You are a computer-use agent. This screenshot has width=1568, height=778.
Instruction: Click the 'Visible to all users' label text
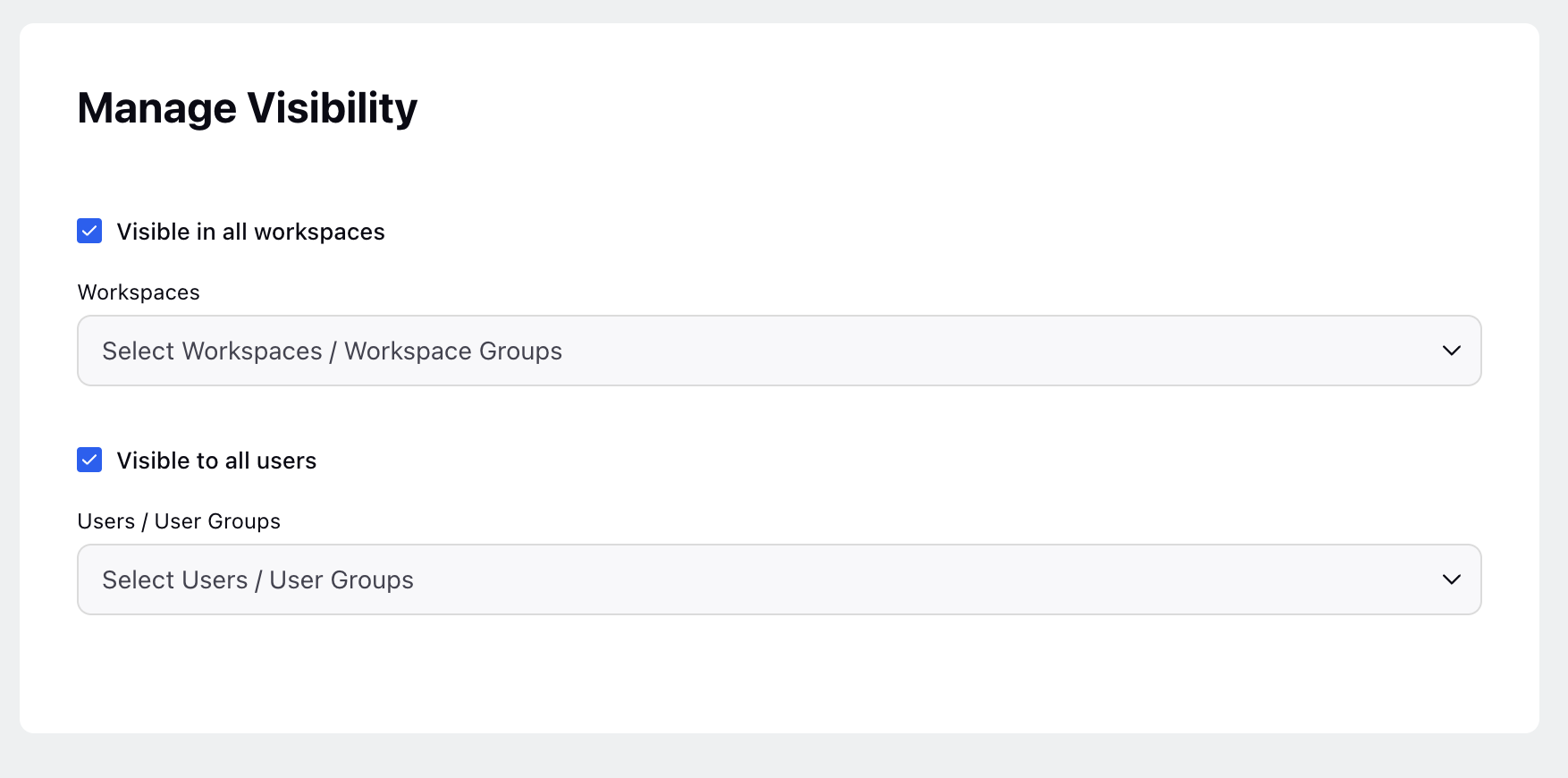click(x=216, y=461)
